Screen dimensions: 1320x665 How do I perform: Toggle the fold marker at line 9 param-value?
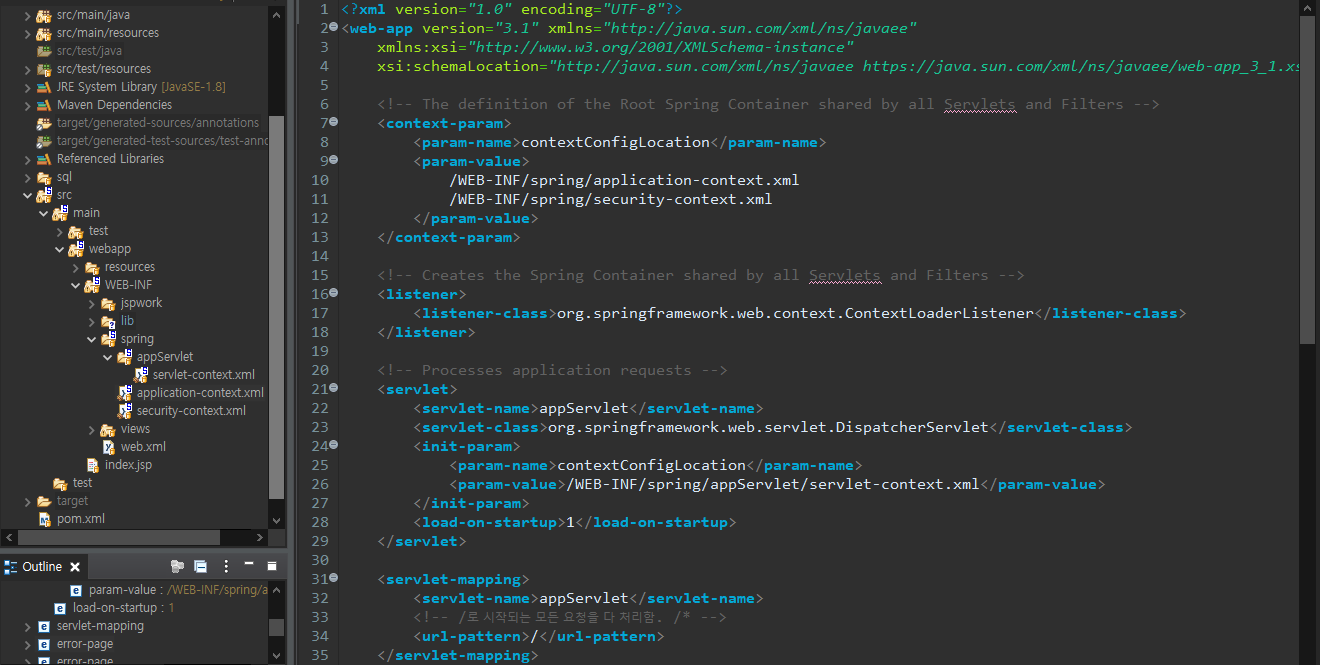334,160
